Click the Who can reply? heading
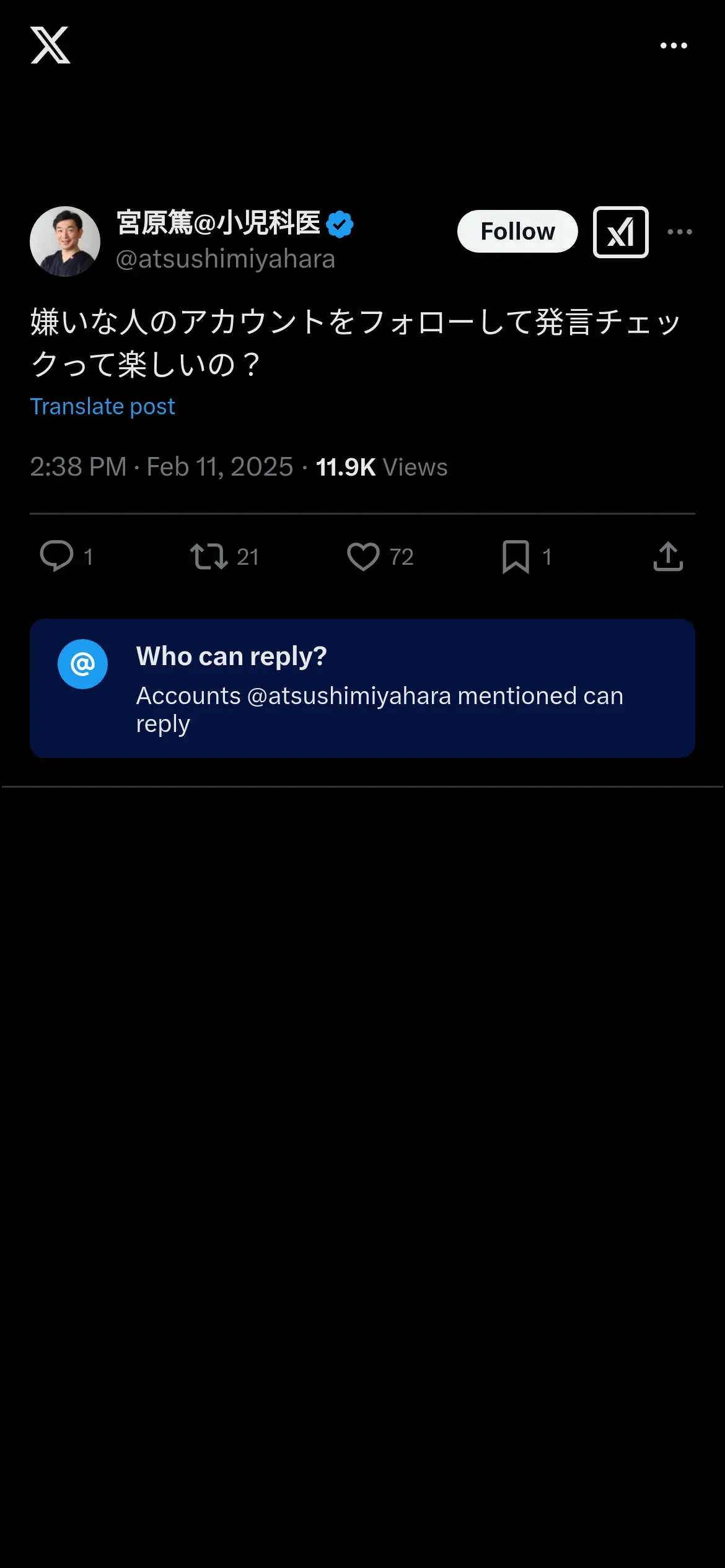The height and width of the screenshot is (1568, 725). (232, 656)
